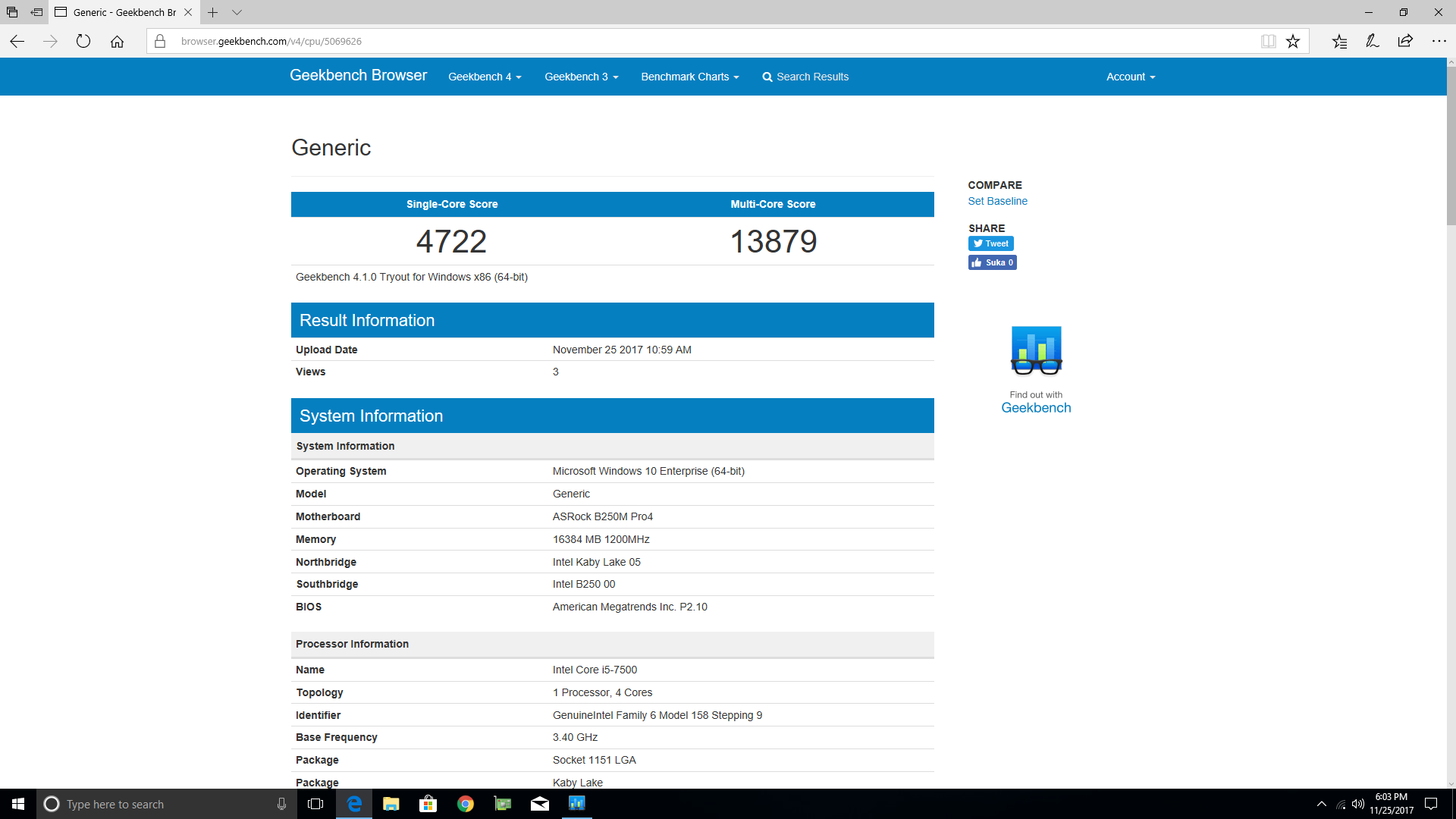Click the scrollbar down arrow
Viewport: 1456px width, 819px height.
click(x=1451, y=783)
